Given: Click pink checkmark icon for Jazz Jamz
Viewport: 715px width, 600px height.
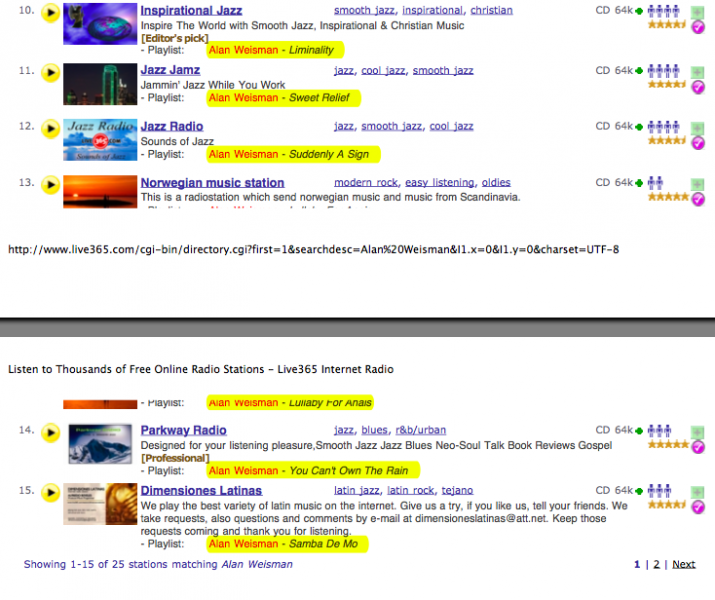Looking at the screenshot, I should tap(698, 87).
